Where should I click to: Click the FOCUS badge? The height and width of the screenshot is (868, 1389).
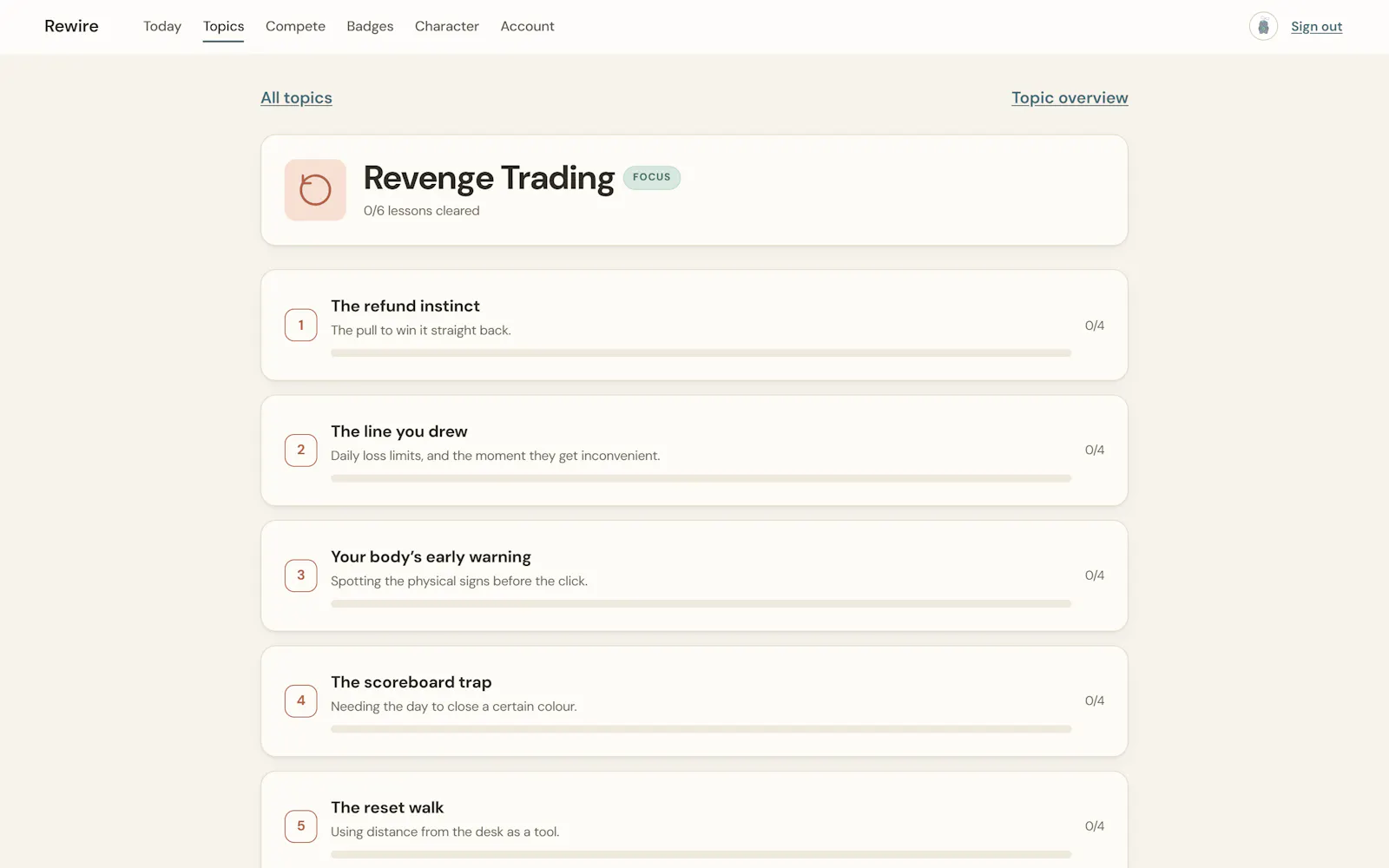coord(652,177)
